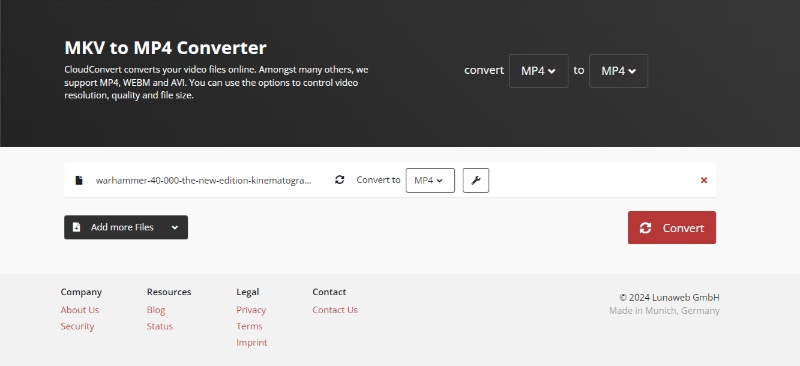The width and height of the screenshot is (800, 366).
Task: Open the Security link
Action: pyautogui.click(x=77, y=326)
